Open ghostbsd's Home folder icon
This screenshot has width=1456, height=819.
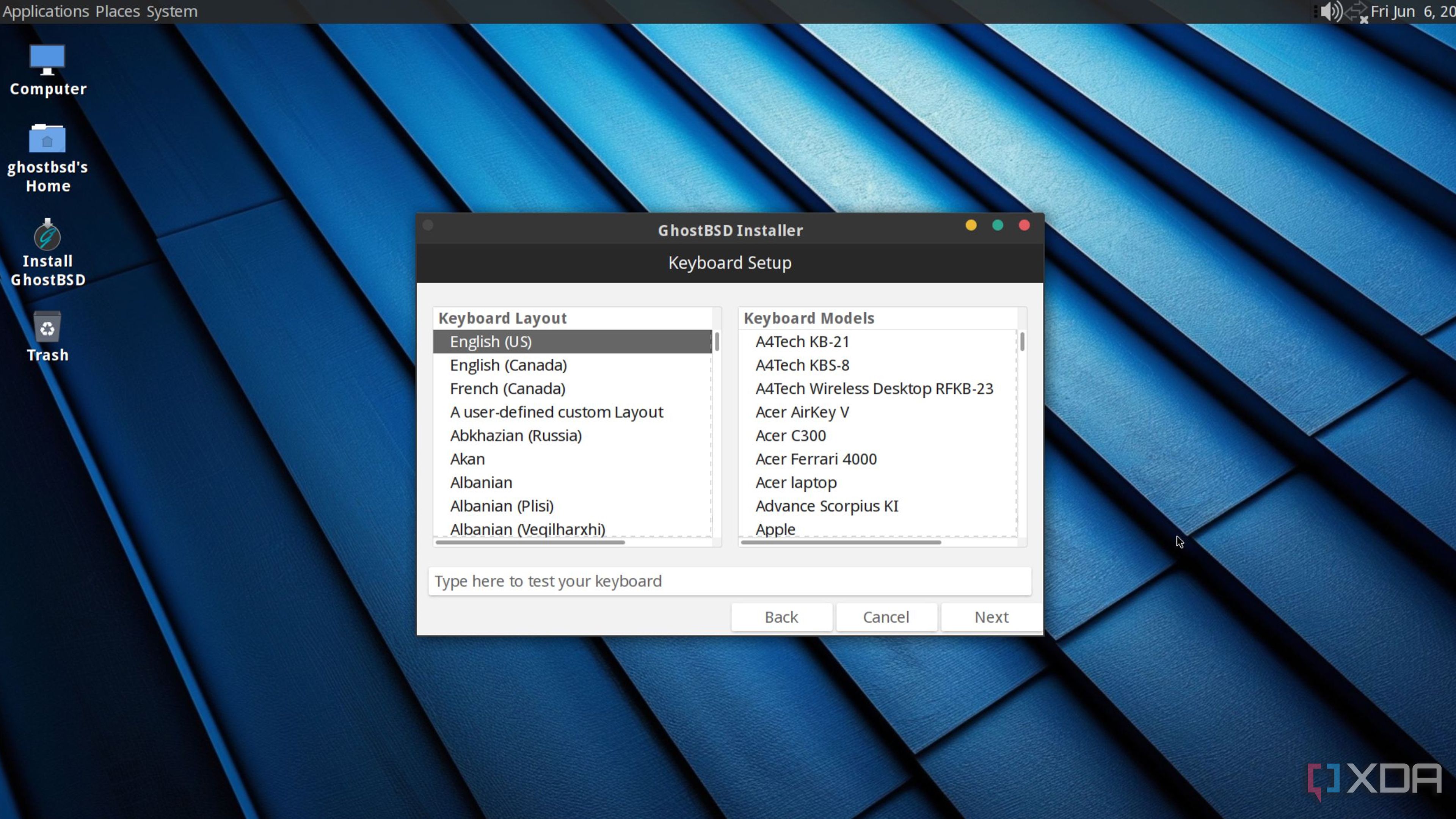[47, 158]
